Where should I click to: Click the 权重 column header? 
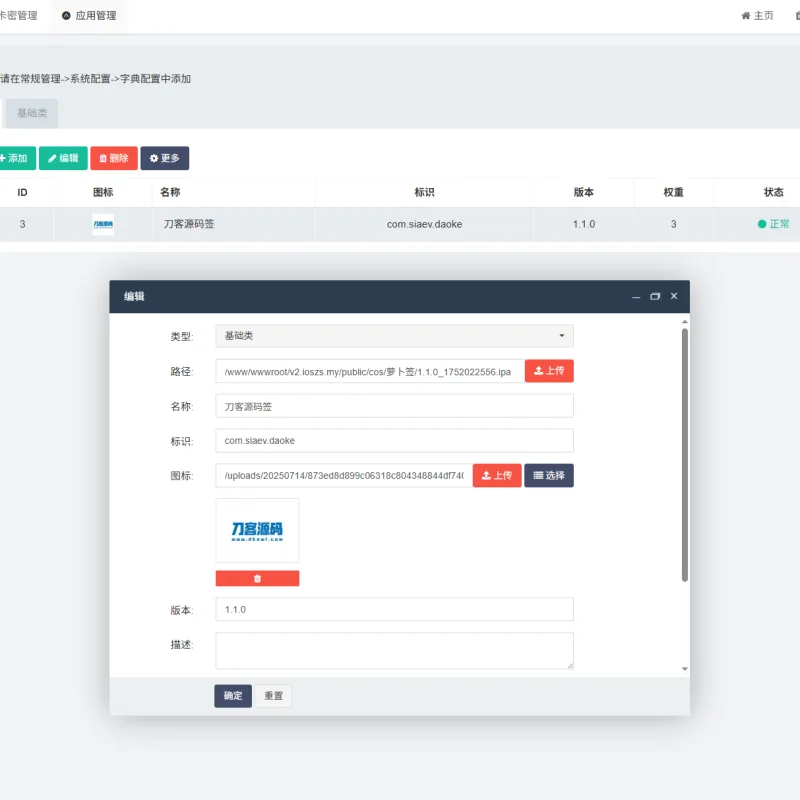point(673,192)
